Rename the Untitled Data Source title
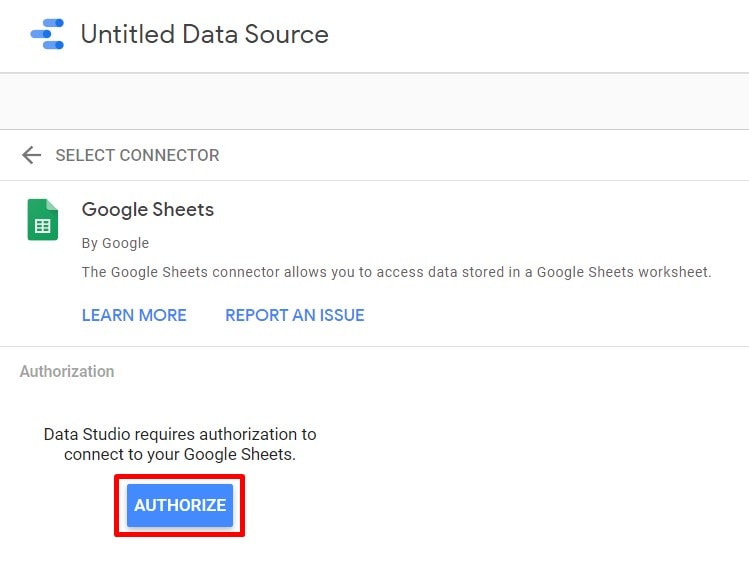Screen dimensions: 749x571 204,34
